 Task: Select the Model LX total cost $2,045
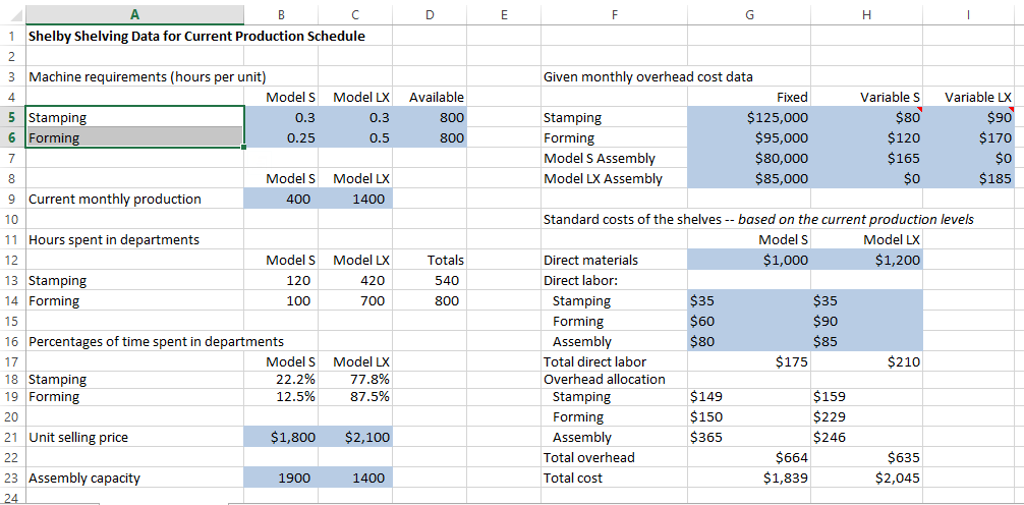pyautogui.click(x=867, y=478)
